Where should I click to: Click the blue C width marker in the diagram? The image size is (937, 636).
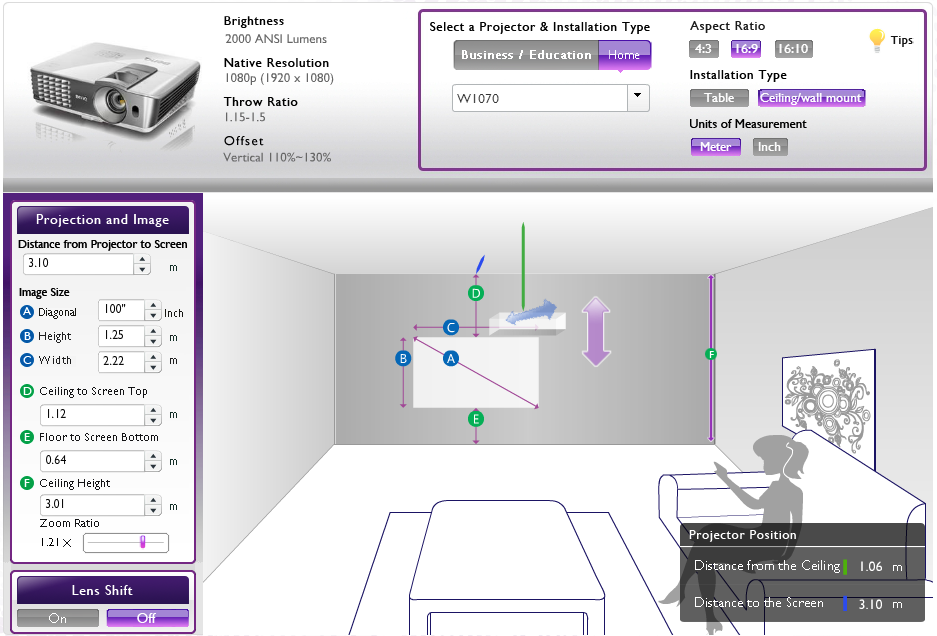click(451, 327)
